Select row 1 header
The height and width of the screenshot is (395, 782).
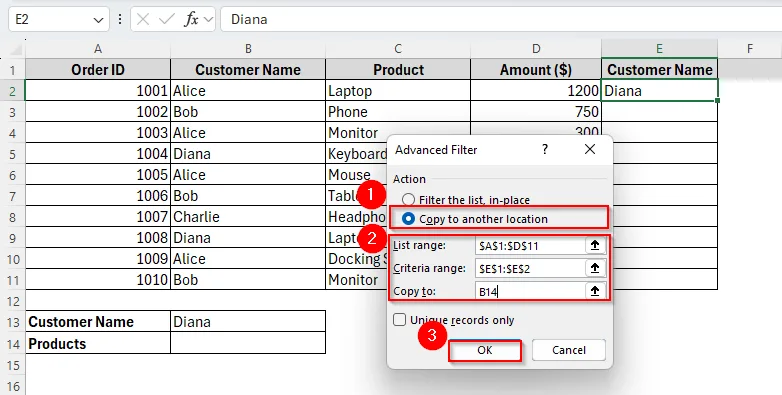click(12, 70)
